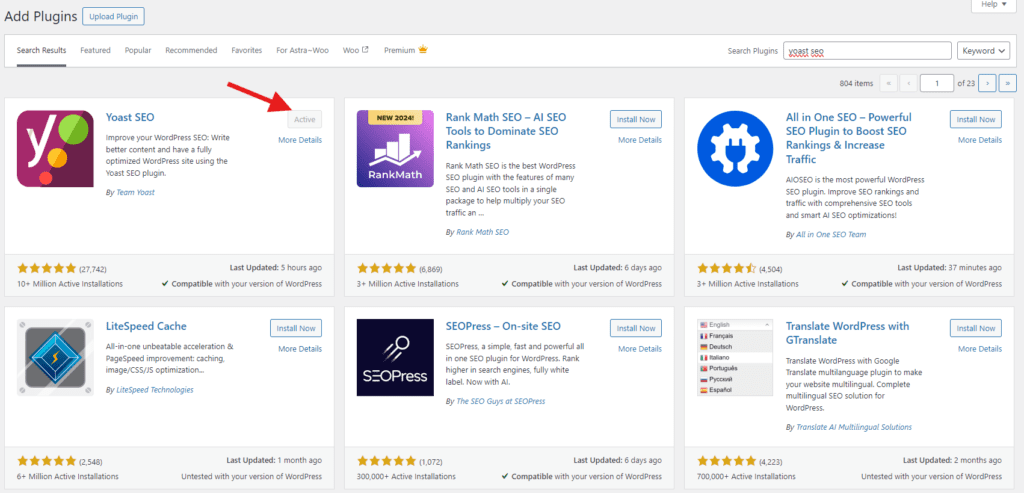Click the LiteSpeed Cache plugin icon
1024x493 pixels.
[x=55, y=358]
